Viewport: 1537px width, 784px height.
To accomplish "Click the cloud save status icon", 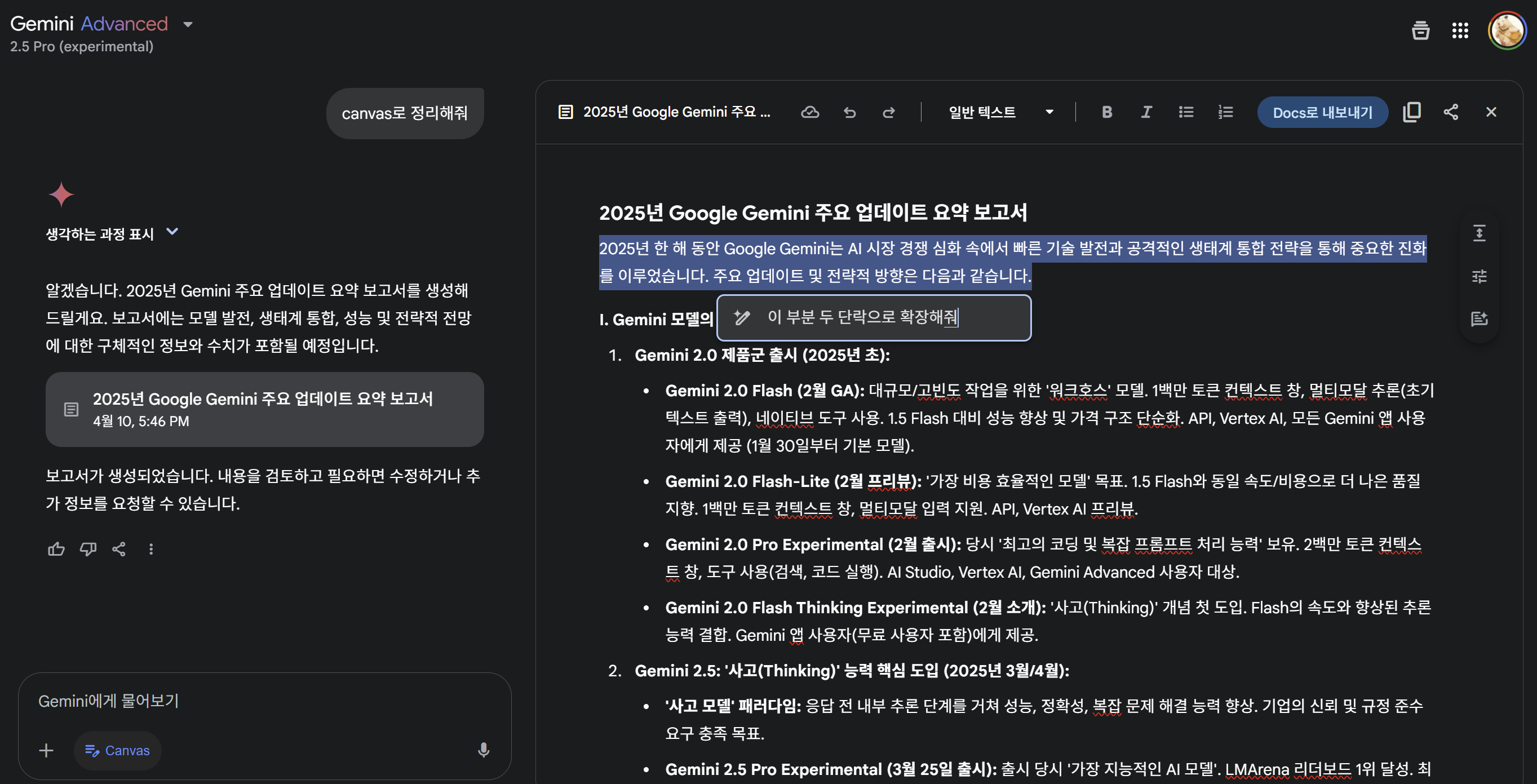I will 810,112.
